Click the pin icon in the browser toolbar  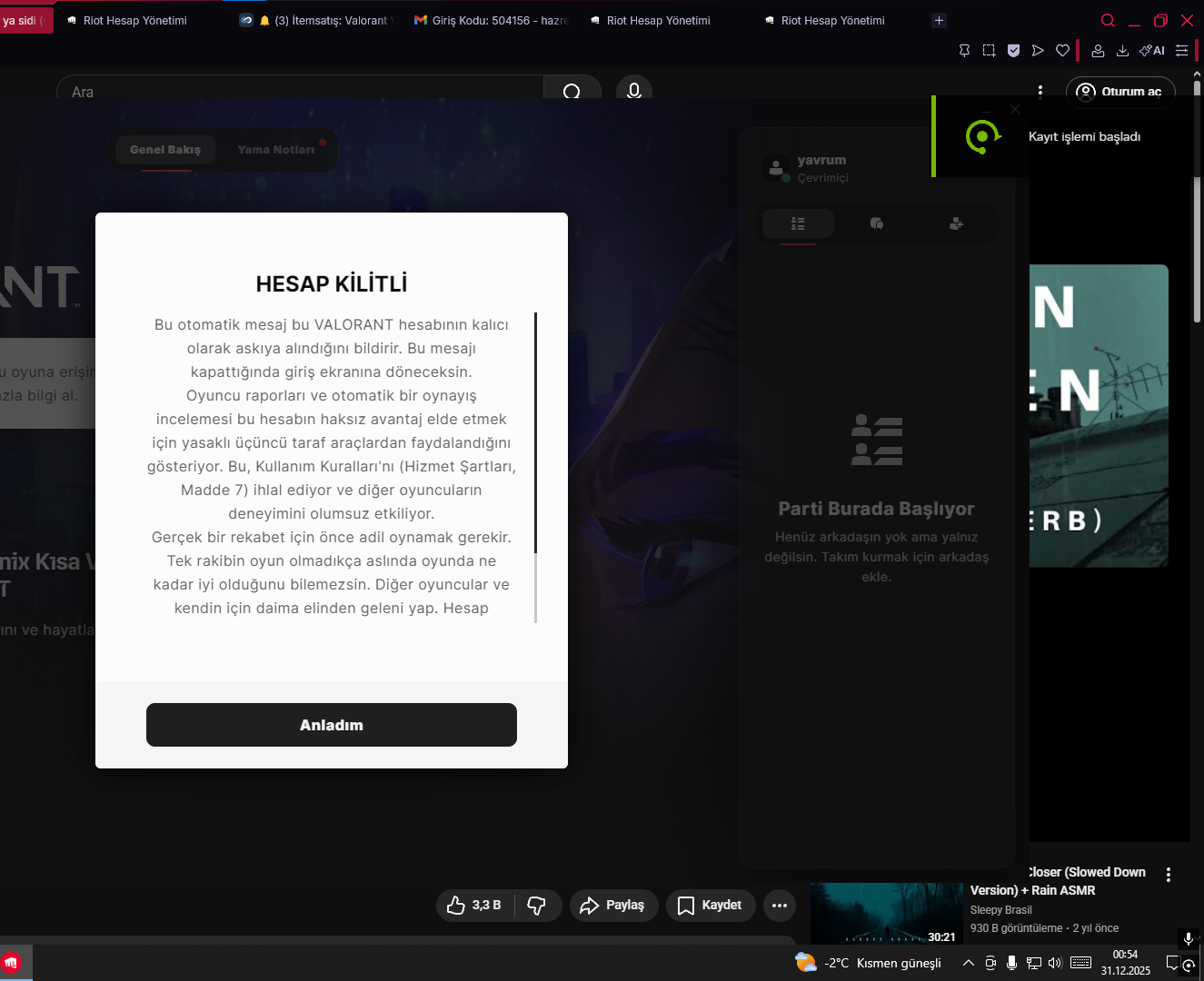[x=965, y=51]
